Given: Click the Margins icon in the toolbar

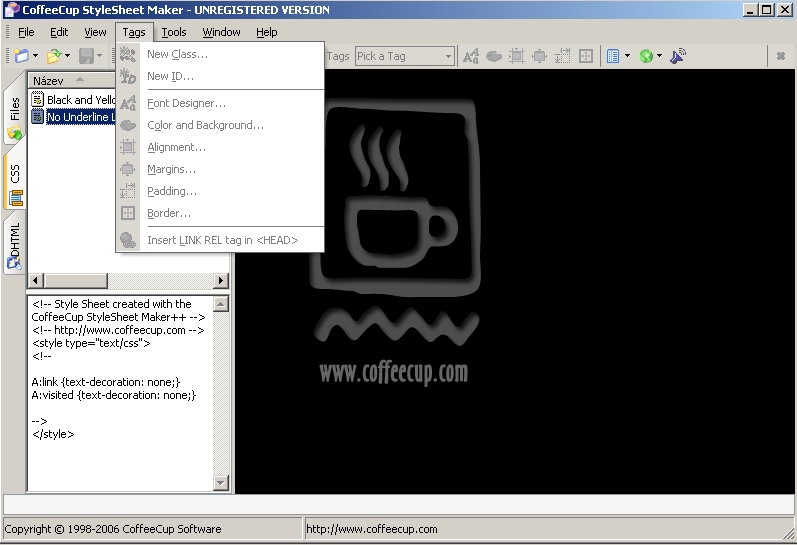Looking at the screenshot, I should coord(540,56).
